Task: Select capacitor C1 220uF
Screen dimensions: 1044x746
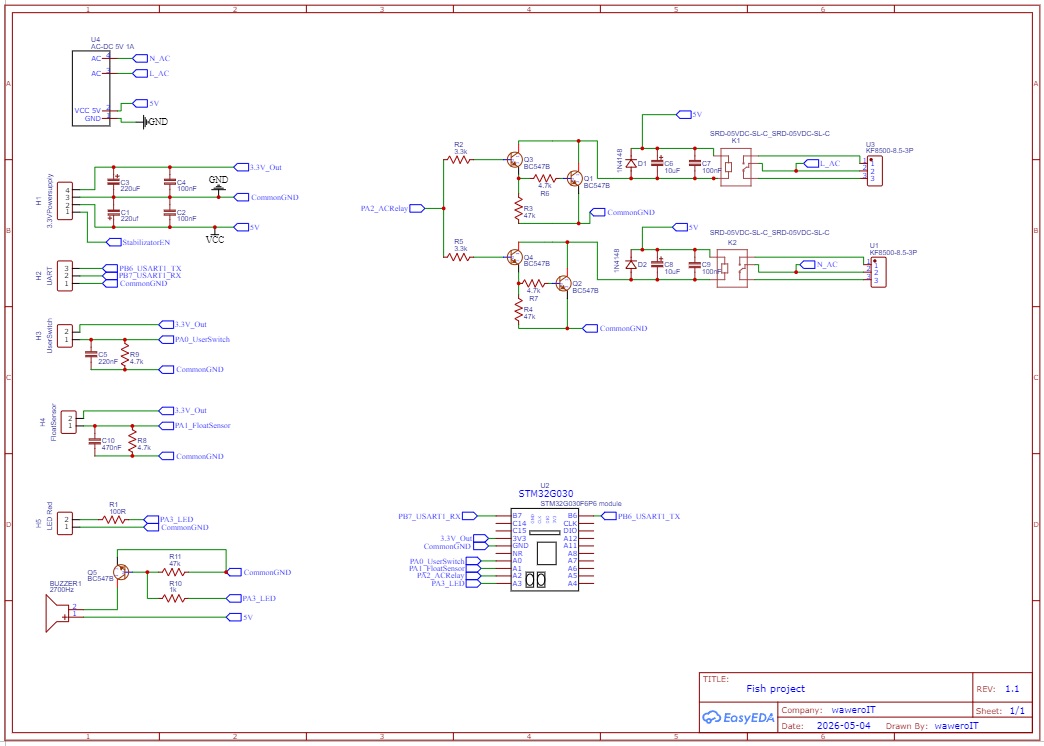Action: point(114,212)
